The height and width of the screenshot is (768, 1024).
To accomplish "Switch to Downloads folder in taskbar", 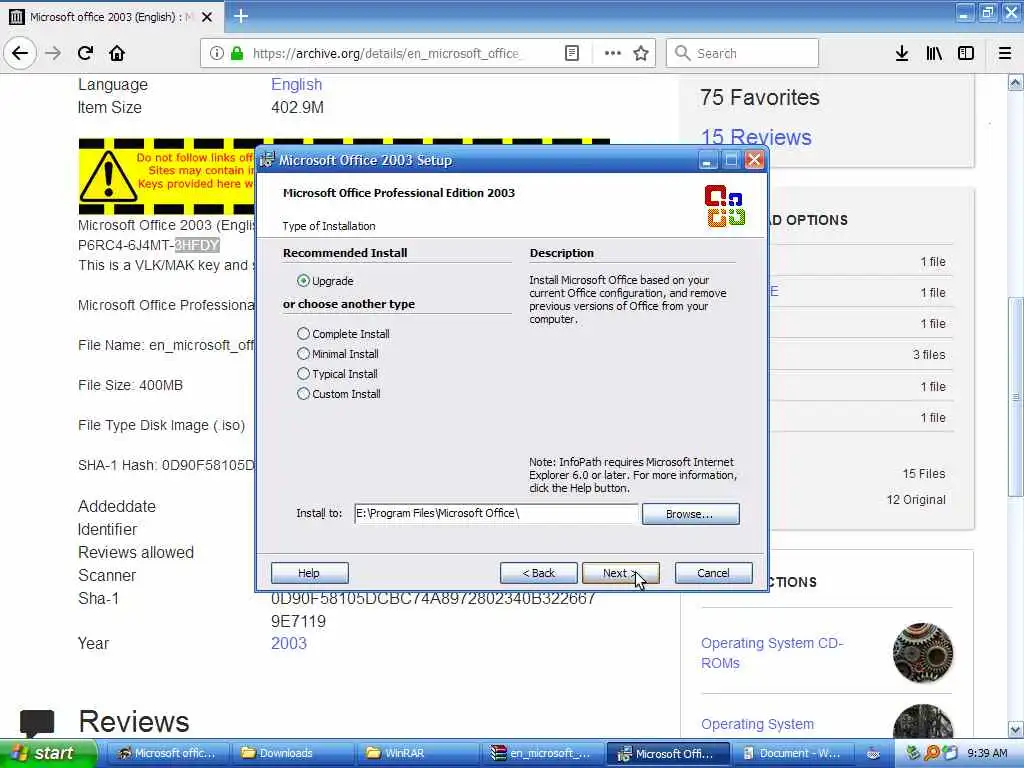I will pos(293,754).
